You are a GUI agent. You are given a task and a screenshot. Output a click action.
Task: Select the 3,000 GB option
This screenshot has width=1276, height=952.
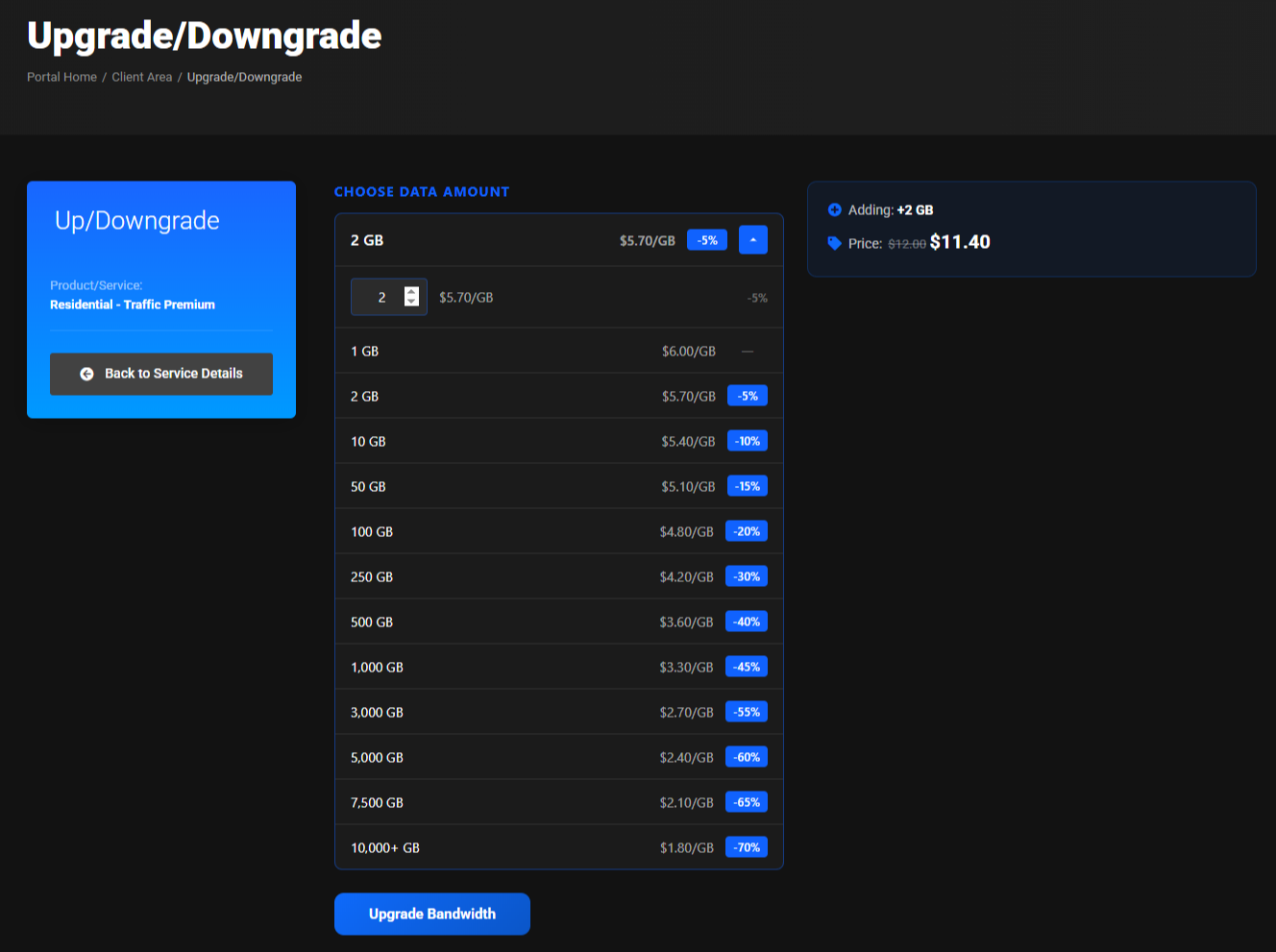click(x=559, y=712)
